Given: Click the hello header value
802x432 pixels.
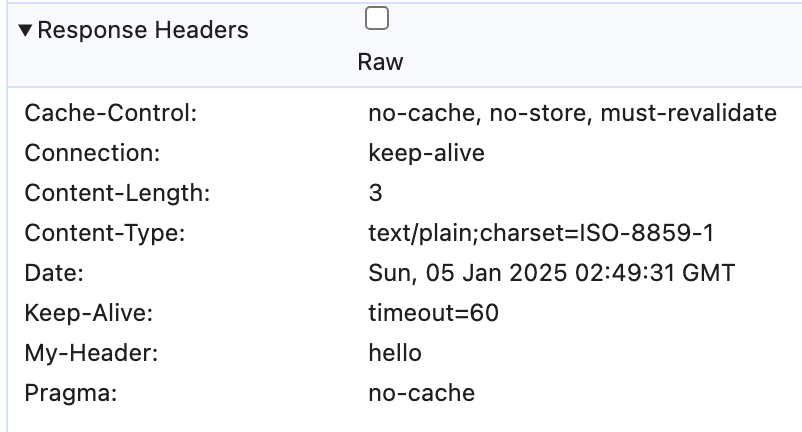Looking at the screenshot, I should 395,353.
